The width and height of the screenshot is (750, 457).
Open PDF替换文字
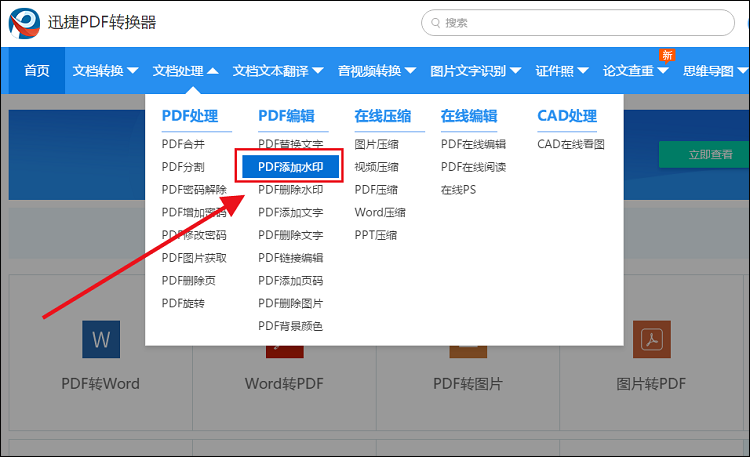pyautogui.click(x=291, y=144)
